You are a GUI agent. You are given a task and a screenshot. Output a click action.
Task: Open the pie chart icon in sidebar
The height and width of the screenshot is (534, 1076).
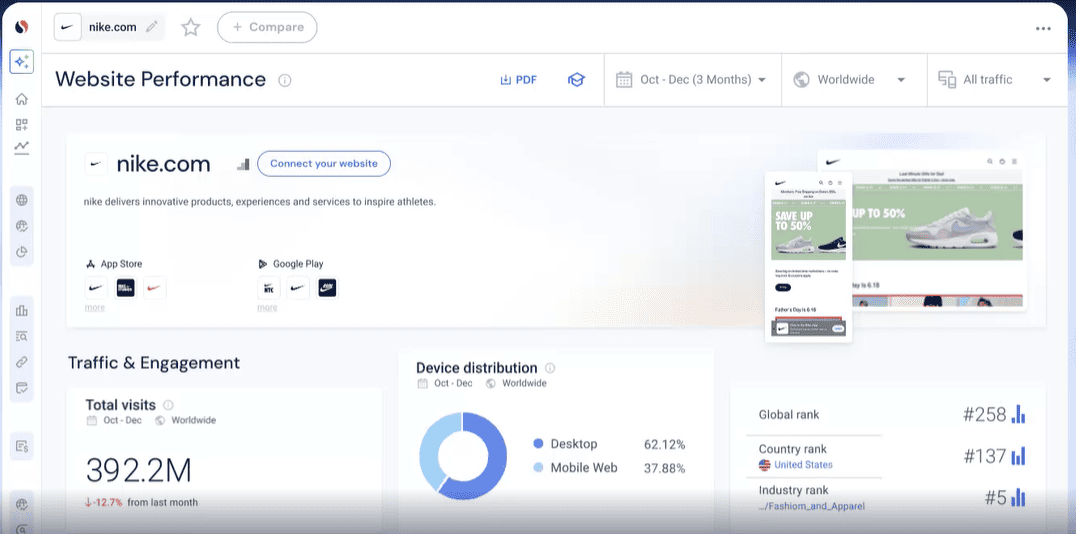[x=21, y=252]
